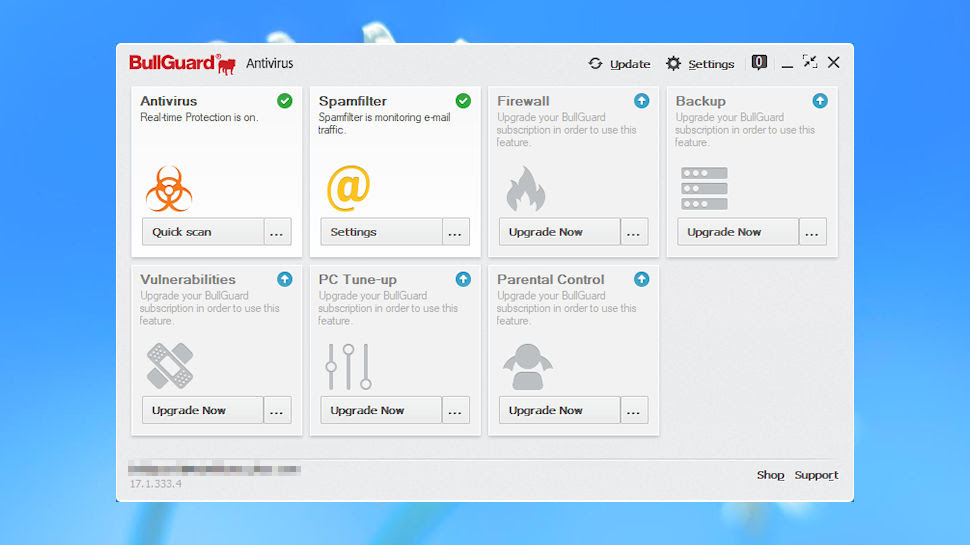Click the Firewall blue upgrade arrow
Viewport: 970px width, 545px height.
[642, 101]
